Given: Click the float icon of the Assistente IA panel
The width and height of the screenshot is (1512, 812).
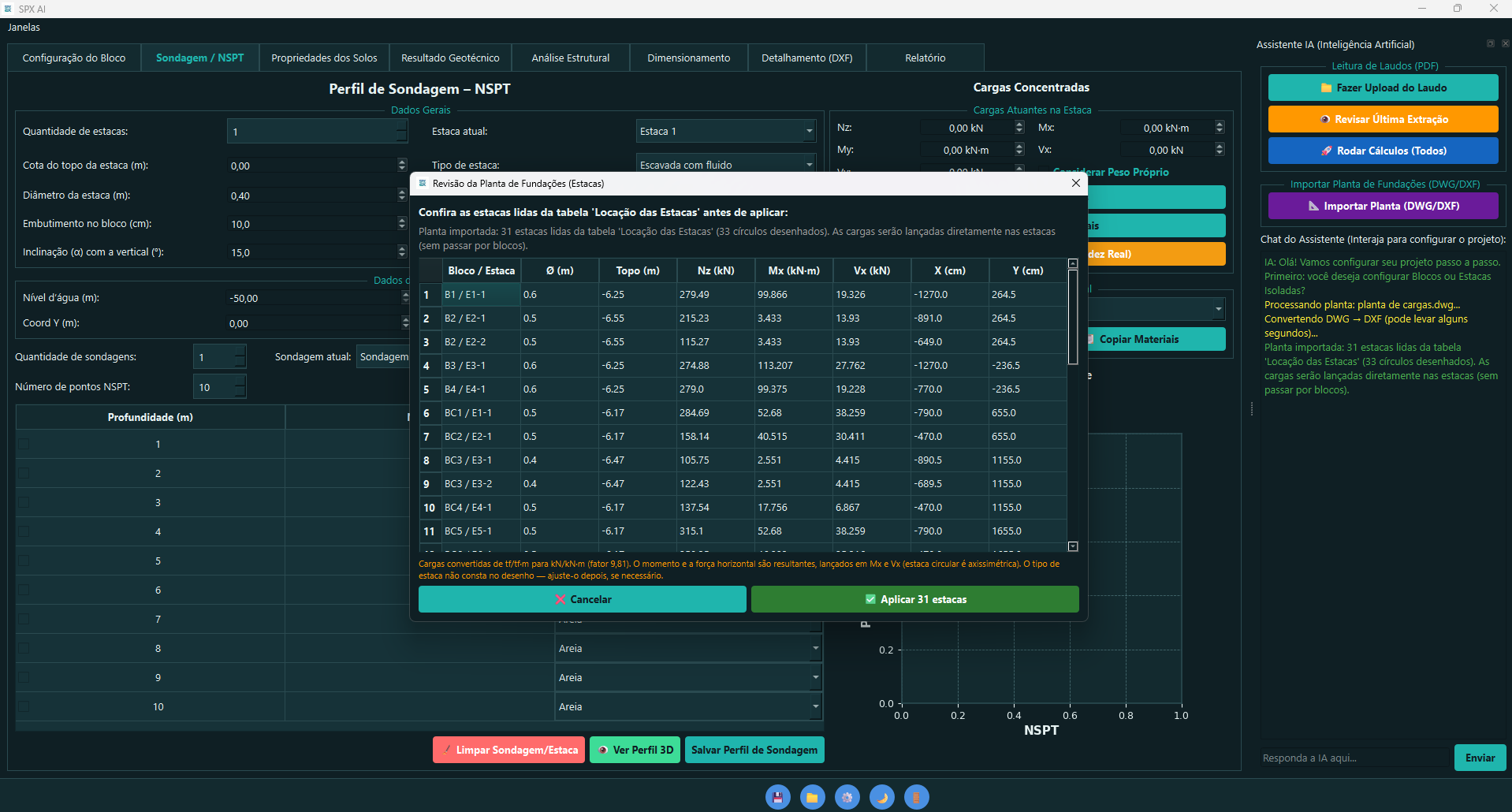Looking at the screenshot, I should [x=1490, y=43].
